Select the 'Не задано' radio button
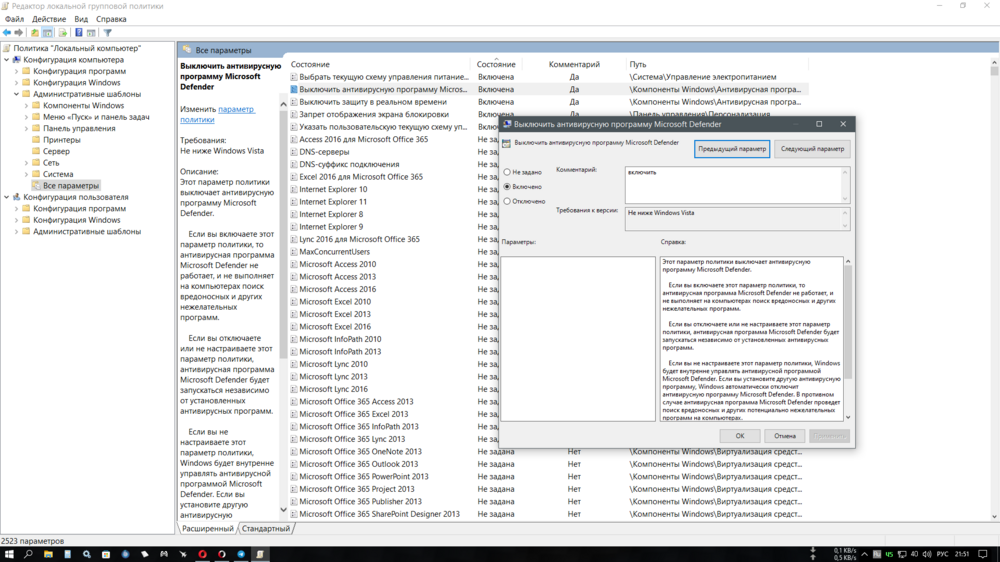 click(x=507, y=172)
